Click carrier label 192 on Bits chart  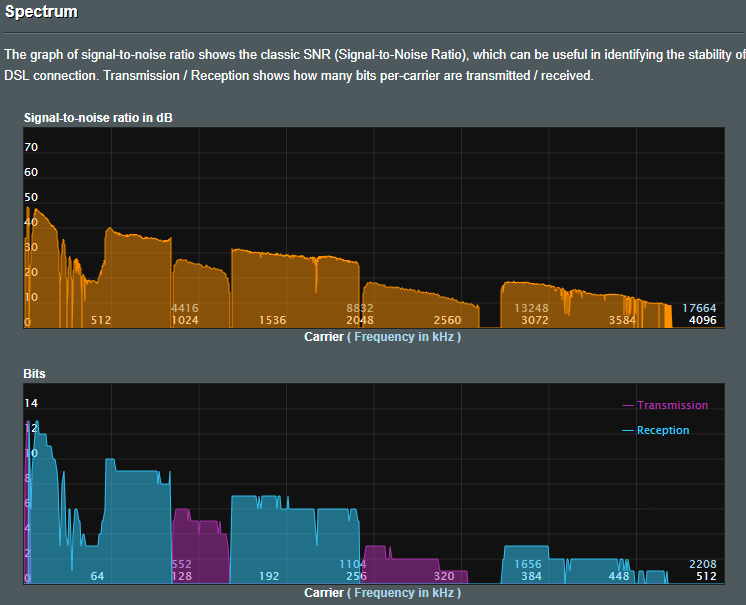269,576
